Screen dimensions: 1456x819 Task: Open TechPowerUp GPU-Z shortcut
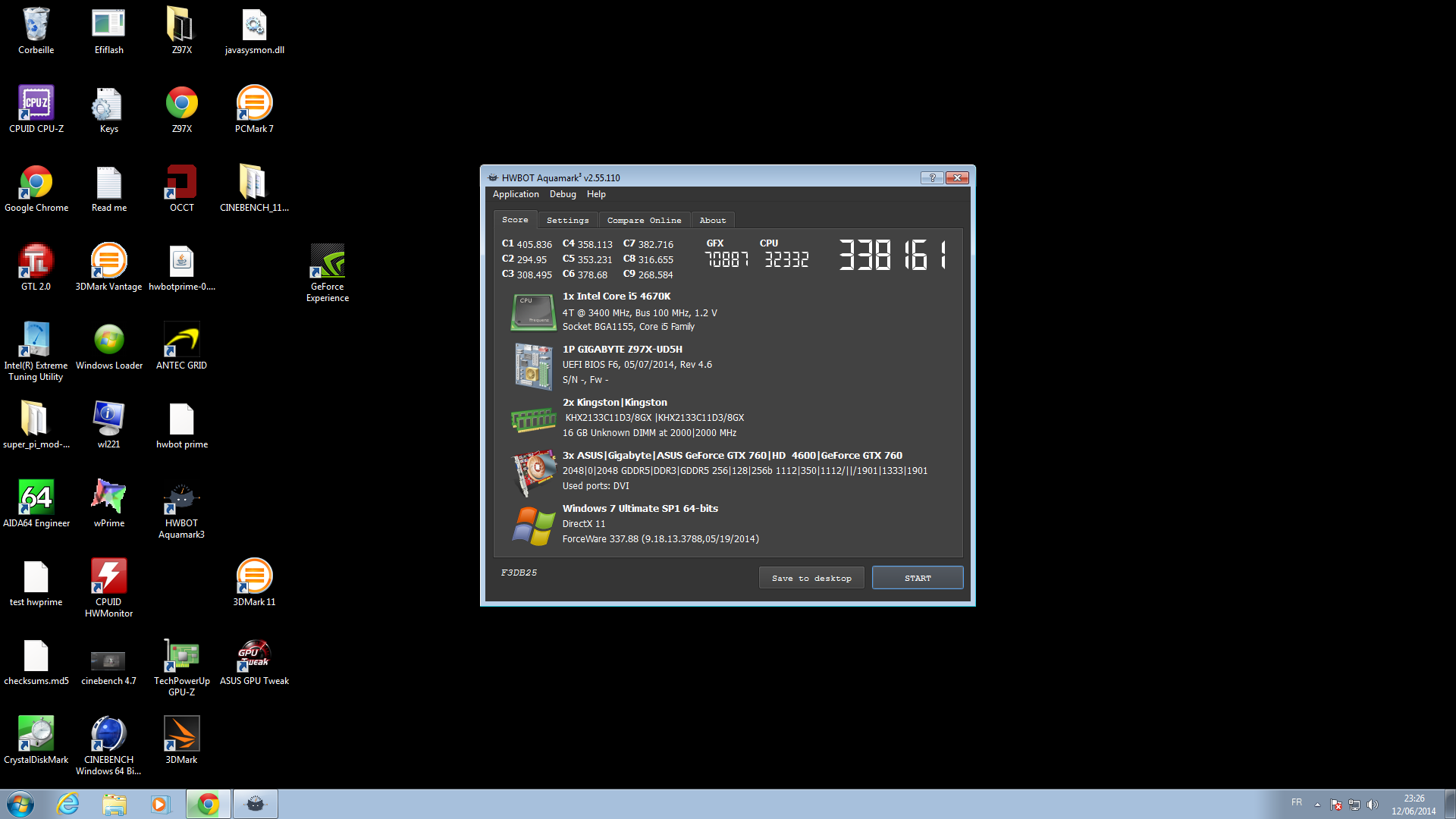point(181,667)
